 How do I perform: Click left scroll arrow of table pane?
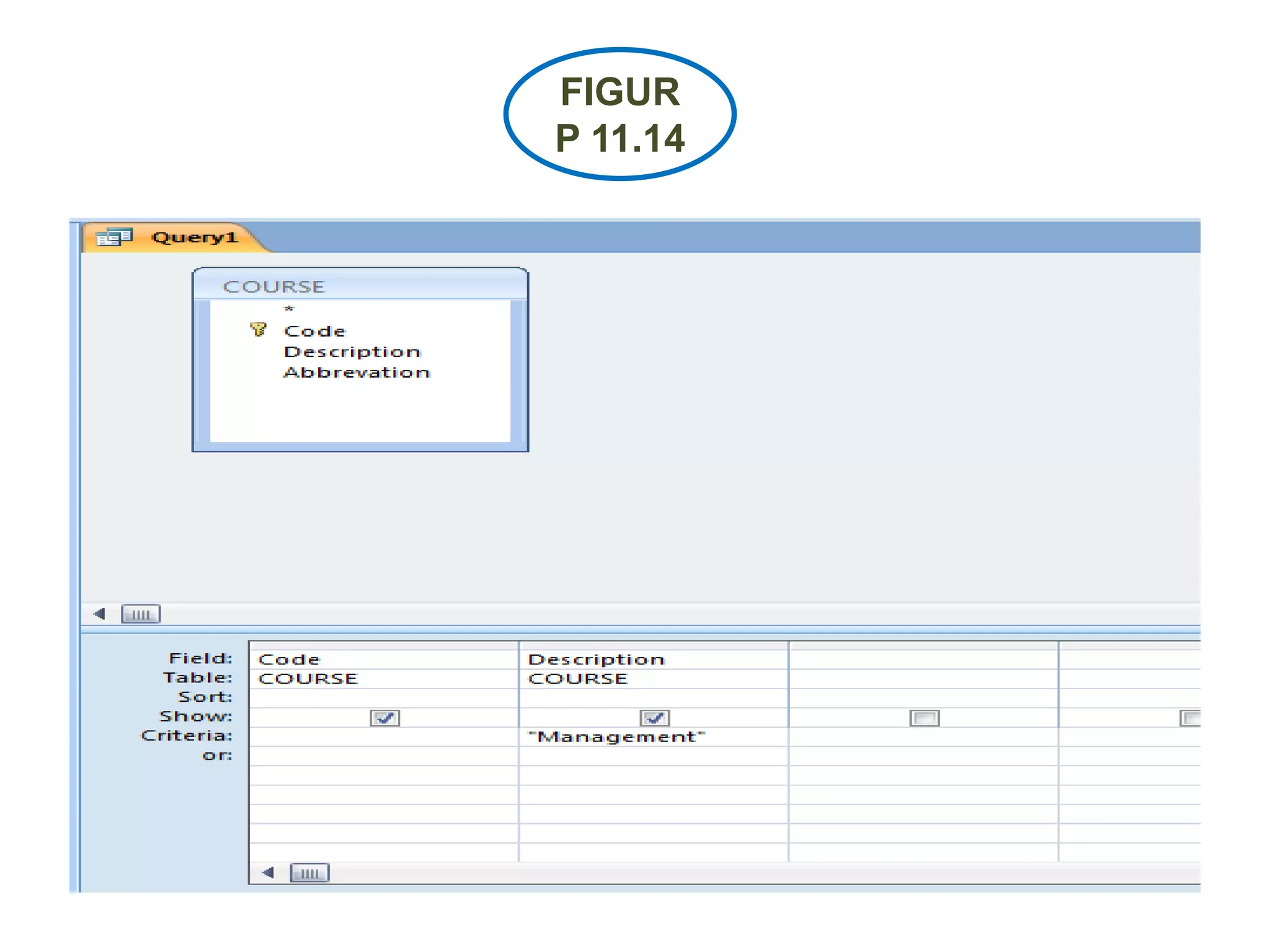pyautogui.click(x=99, y=614)
